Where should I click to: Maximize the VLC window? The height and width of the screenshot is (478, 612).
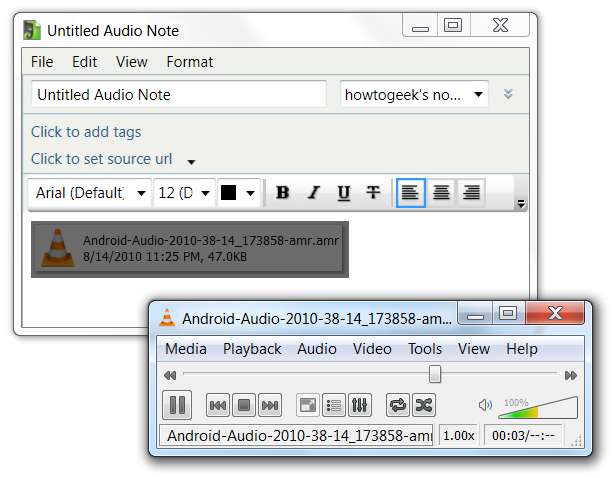(508, 314)
